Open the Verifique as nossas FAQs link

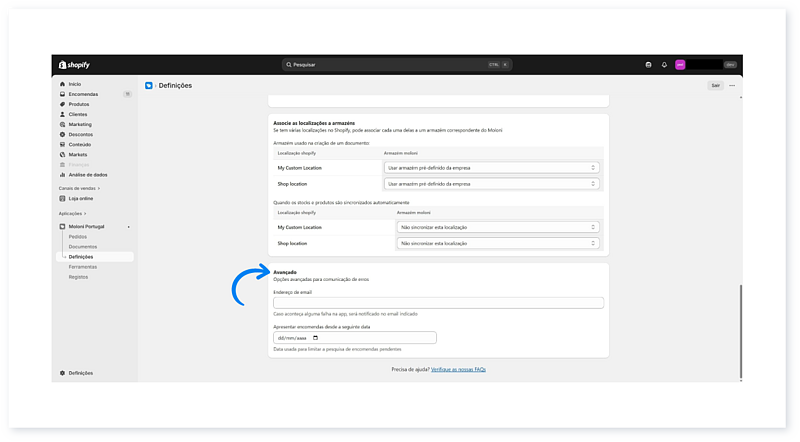[459, 369]
